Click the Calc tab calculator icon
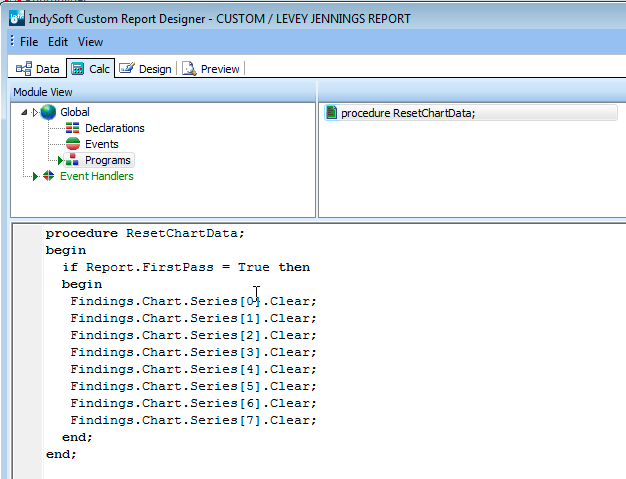This screenshot has height=479, width=626. pos(77,69)
